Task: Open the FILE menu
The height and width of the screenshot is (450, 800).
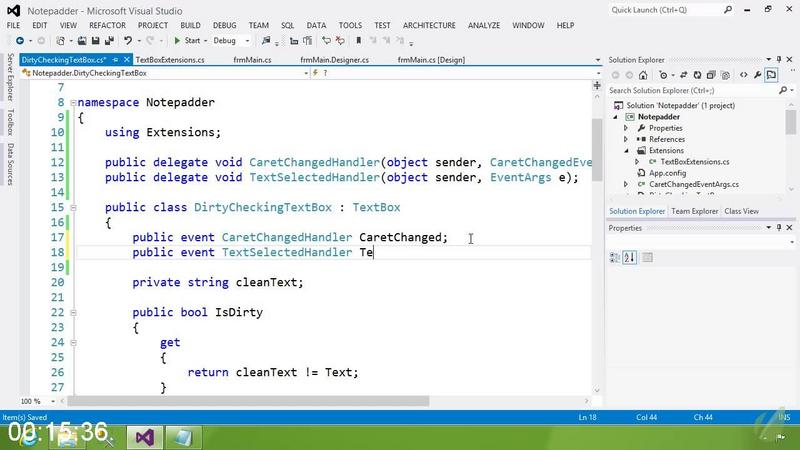Action: [13, 25]
